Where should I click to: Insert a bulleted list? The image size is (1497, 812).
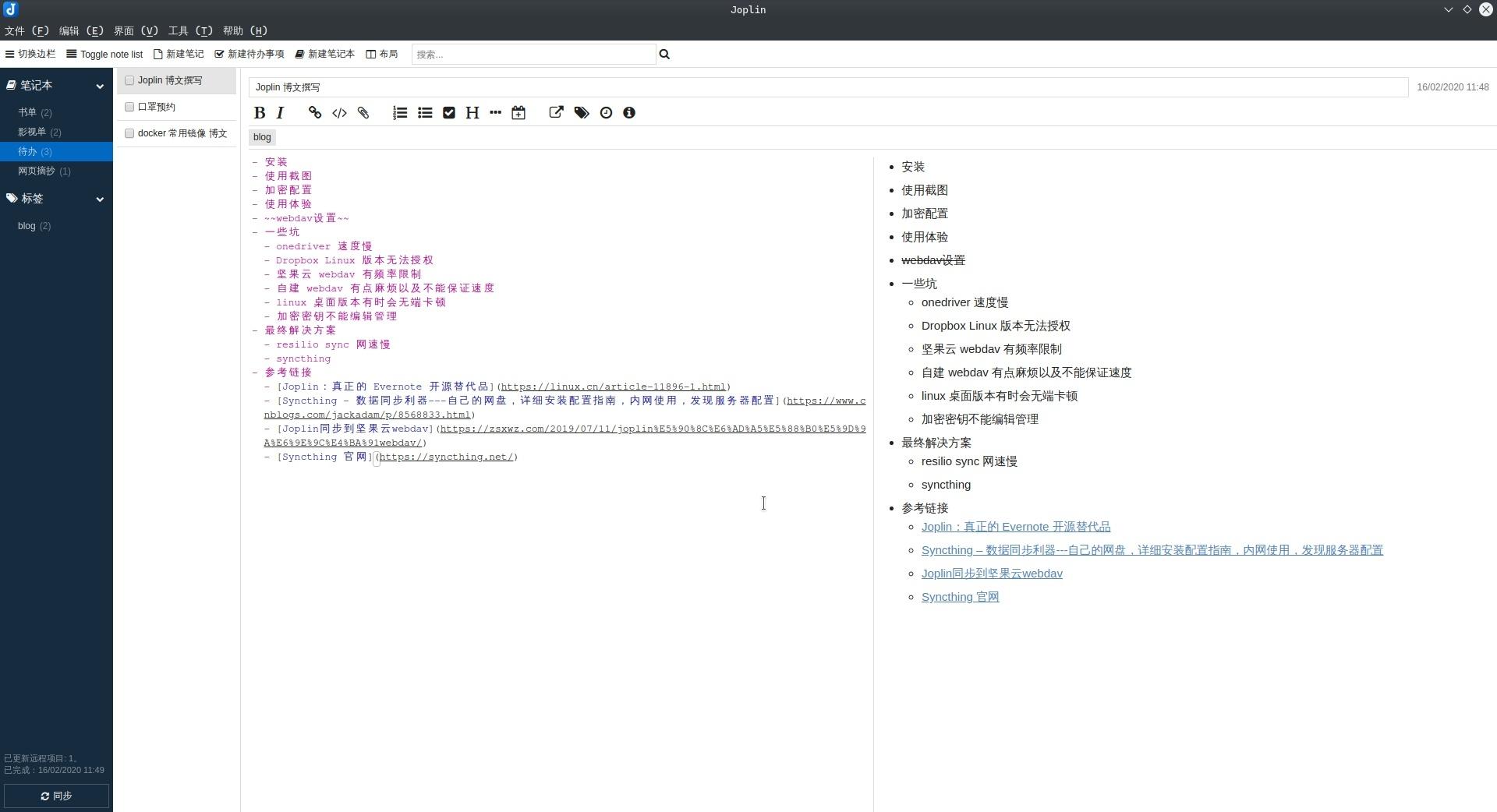425,113
